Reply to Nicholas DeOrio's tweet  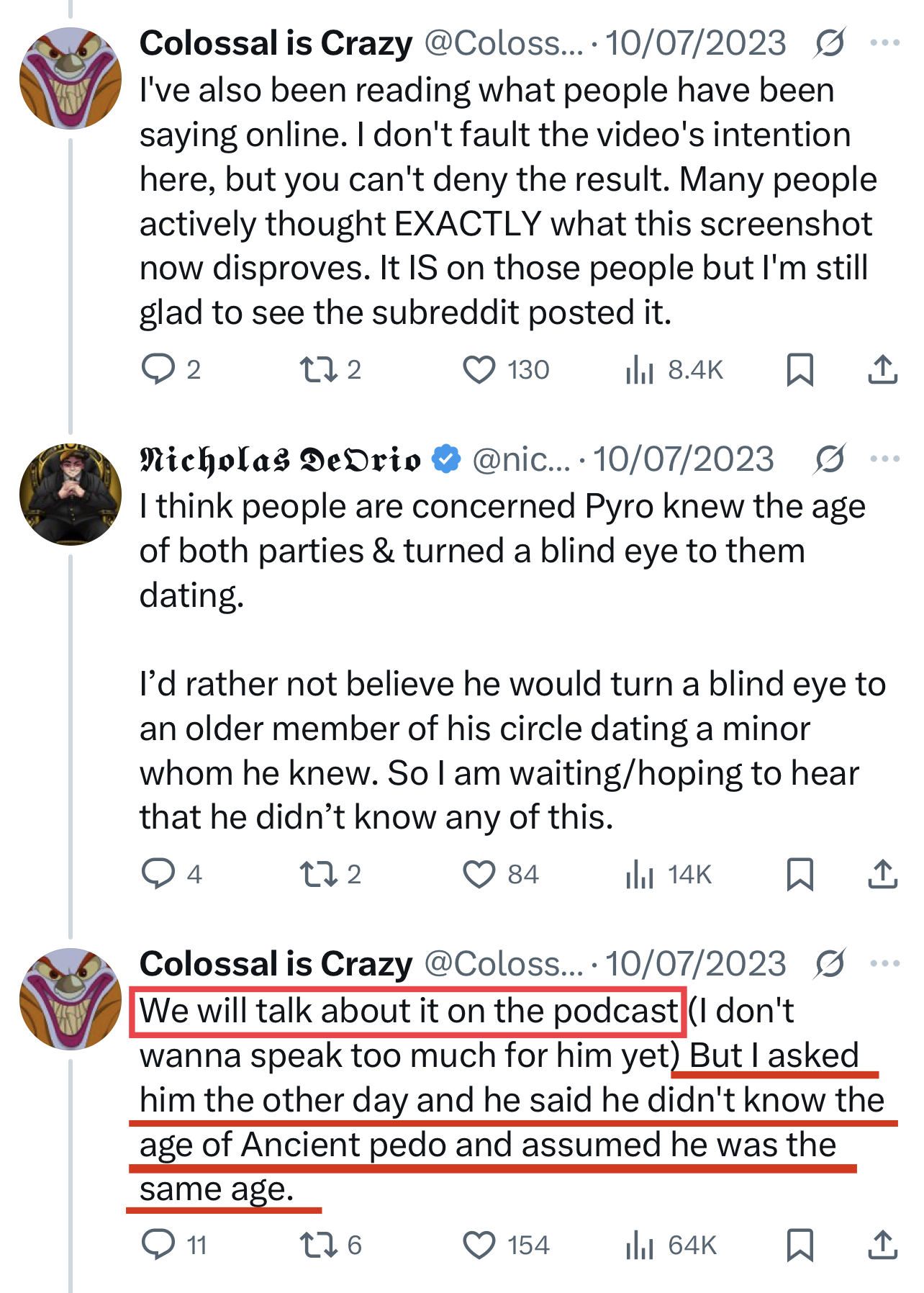(x=158, y=874)
